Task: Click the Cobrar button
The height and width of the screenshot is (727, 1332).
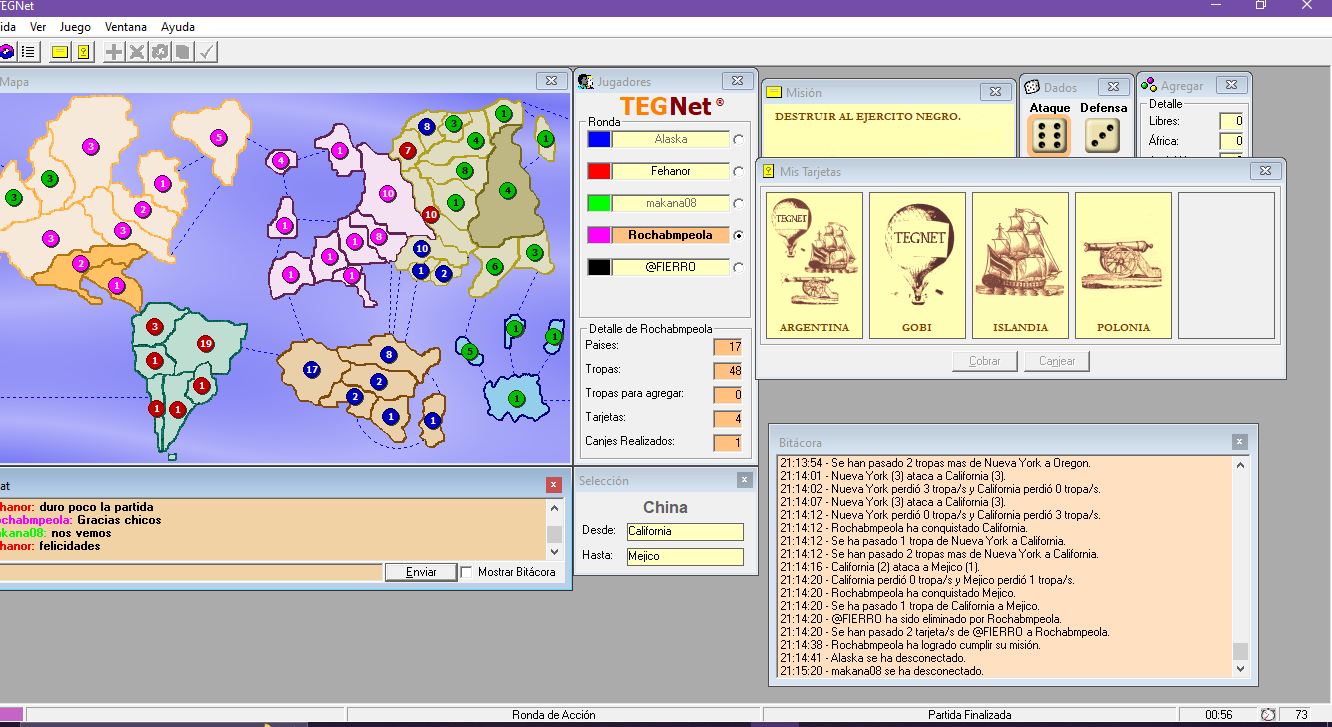Action: tap(984, 361)
